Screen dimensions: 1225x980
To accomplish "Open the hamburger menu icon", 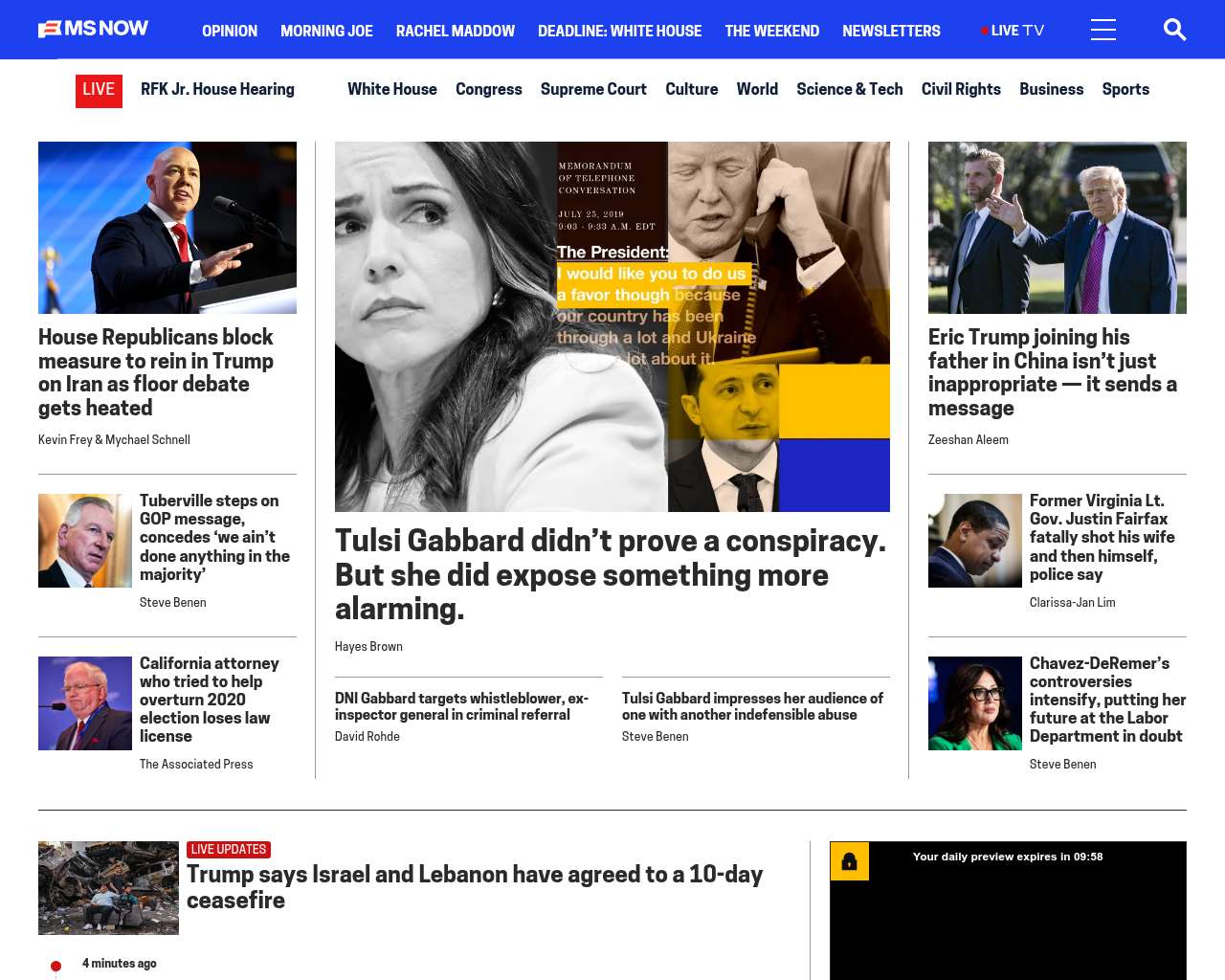I will click(1102, 30).
